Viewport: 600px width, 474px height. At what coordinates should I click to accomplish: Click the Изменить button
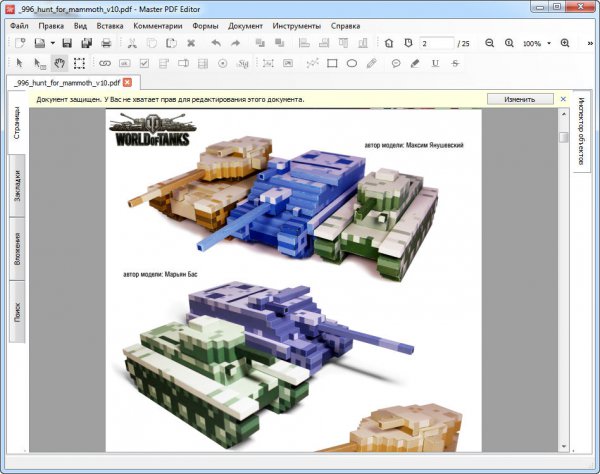point(520,99)
